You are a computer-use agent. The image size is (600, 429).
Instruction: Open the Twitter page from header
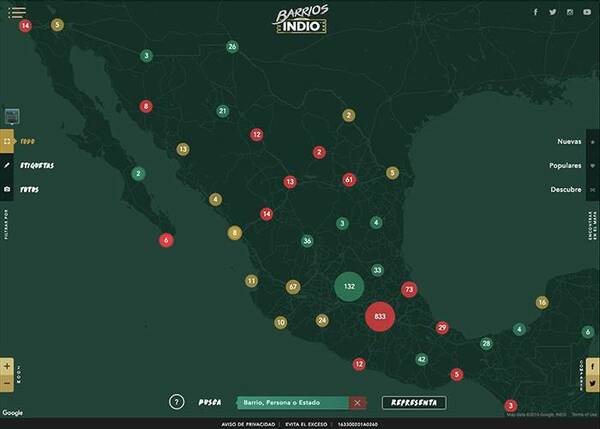click(553, 12)
